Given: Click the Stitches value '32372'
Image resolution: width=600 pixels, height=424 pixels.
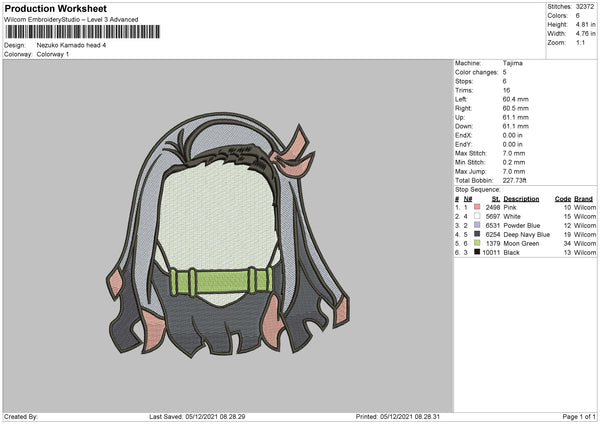Looking at the screenshot, I should 585,7.
